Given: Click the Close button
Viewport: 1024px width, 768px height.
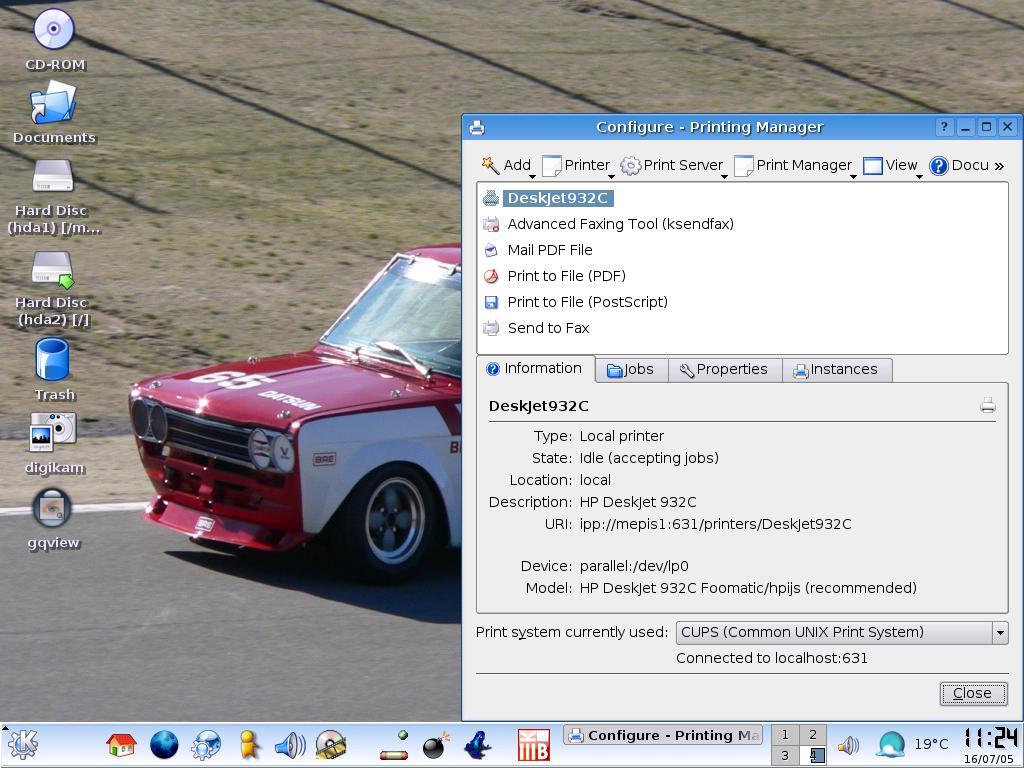Looking at the screenshot, I should pyautogui.click(x=972, y=693).
